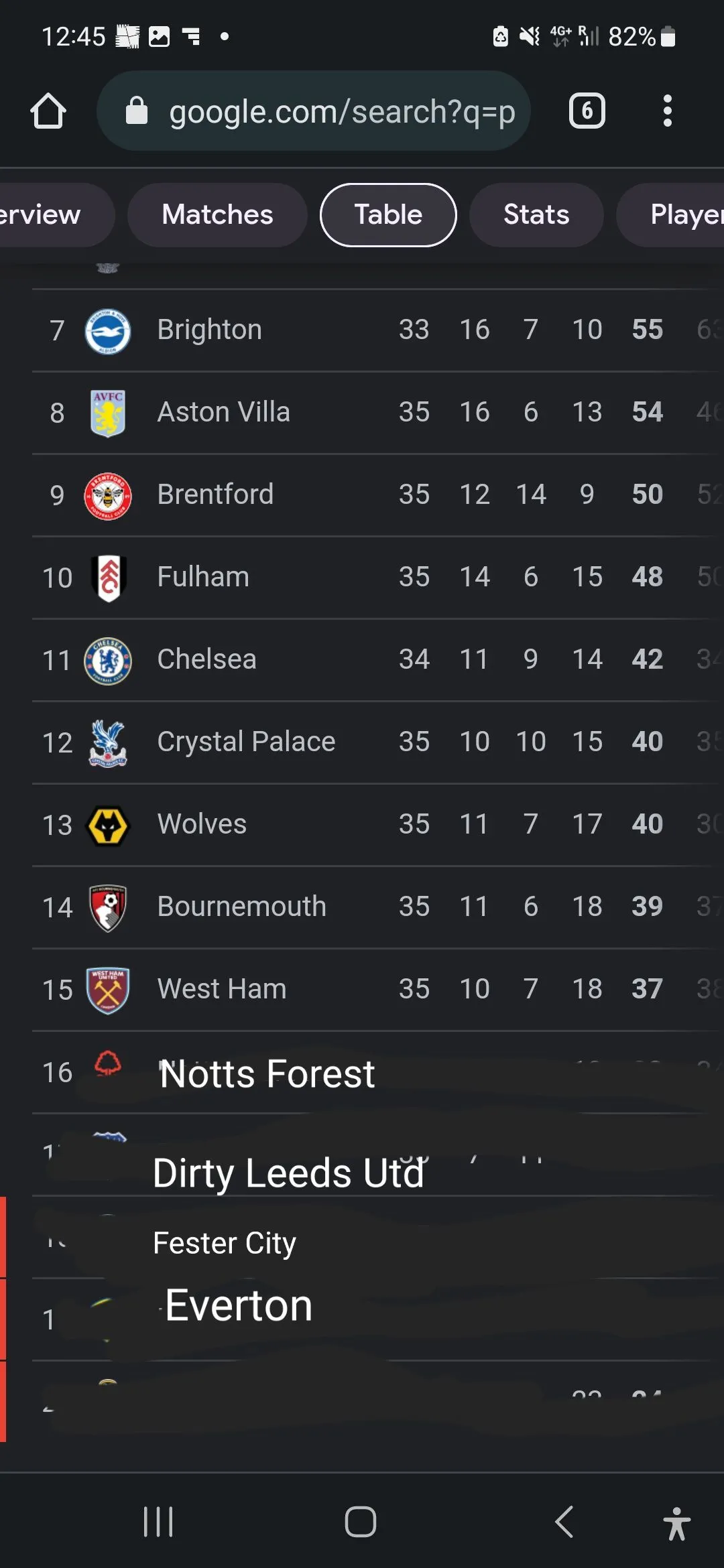Tap the Brighton club crest

point(107,331)
